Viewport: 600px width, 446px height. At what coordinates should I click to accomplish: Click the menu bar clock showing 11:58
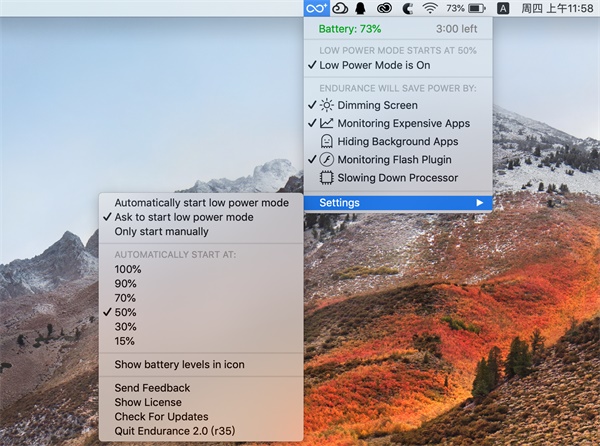[557, 8]
